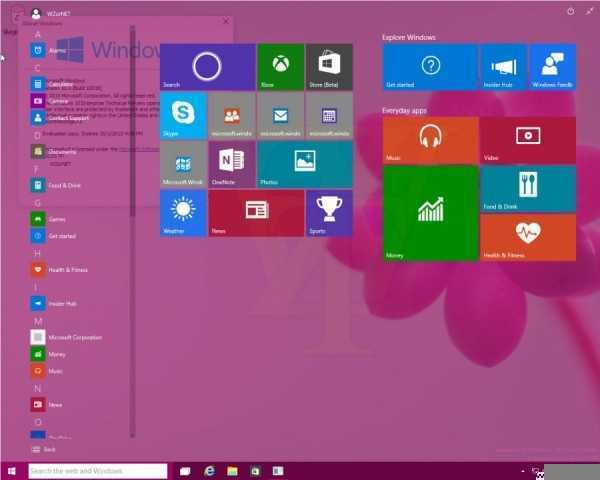Open Alarms from the app list

pyautogui.click(x=48, y=51)
